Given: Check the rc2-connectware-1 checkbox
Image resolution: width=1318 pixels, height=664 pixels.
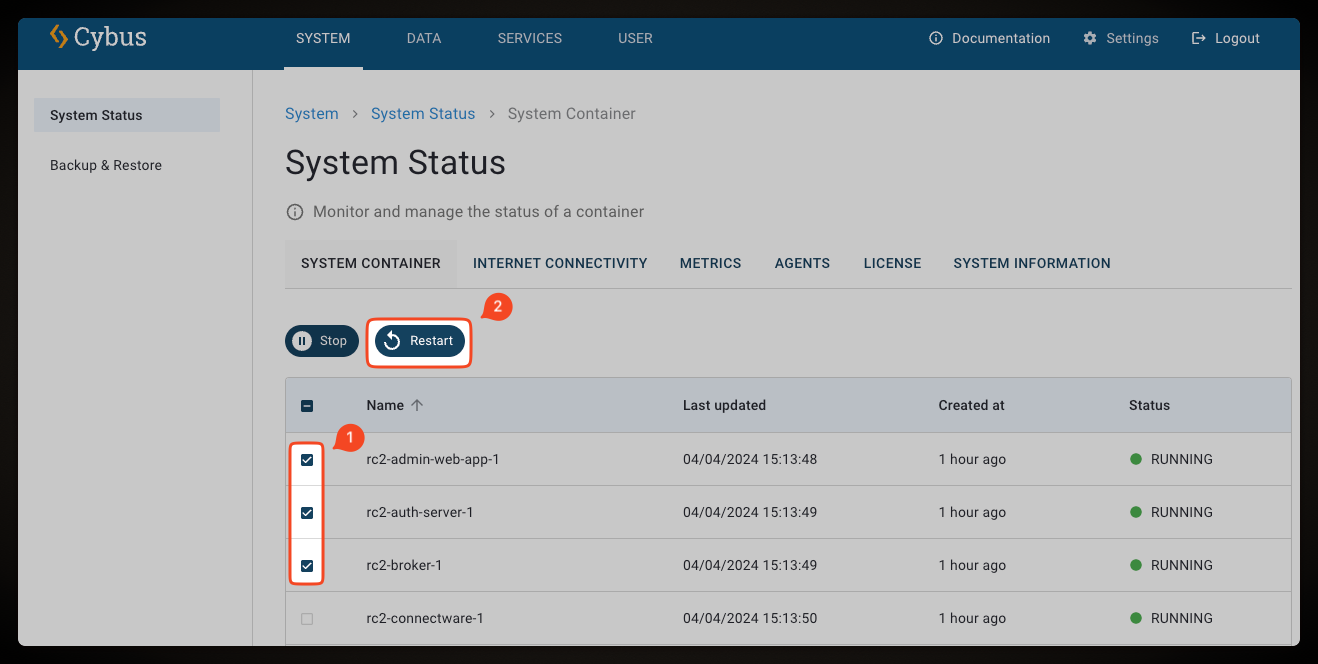Looking at the screenshot, I should (307, 619).
